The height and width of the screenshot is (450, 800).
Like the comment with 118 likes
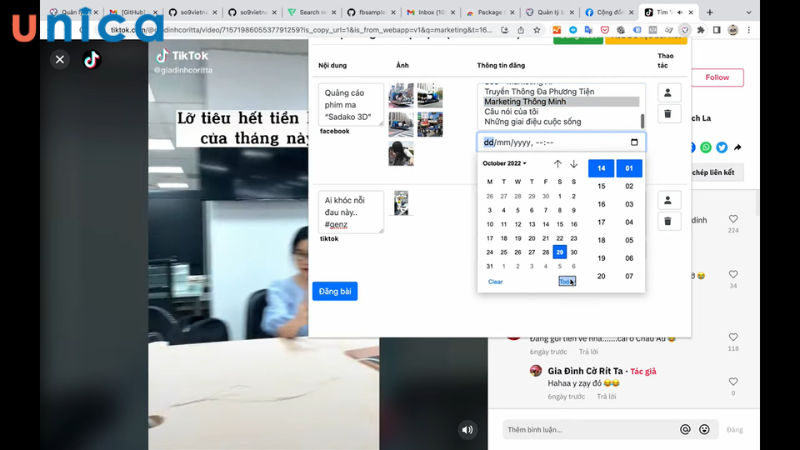pos(733,337)
